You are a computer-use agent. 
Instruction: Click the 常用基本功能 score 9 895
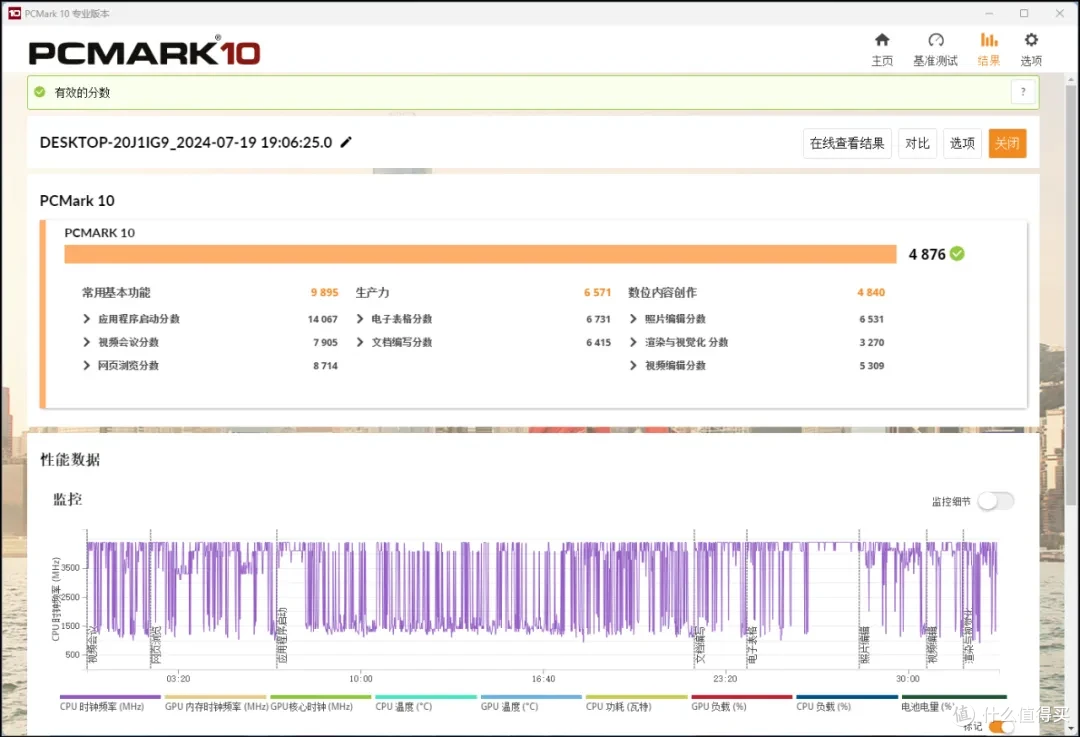(x=324, y=292)
